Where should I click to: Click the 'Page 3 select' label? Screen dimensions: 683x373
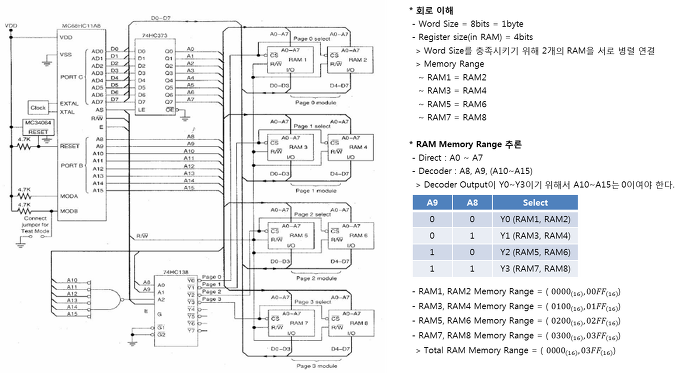coord(312,302)
